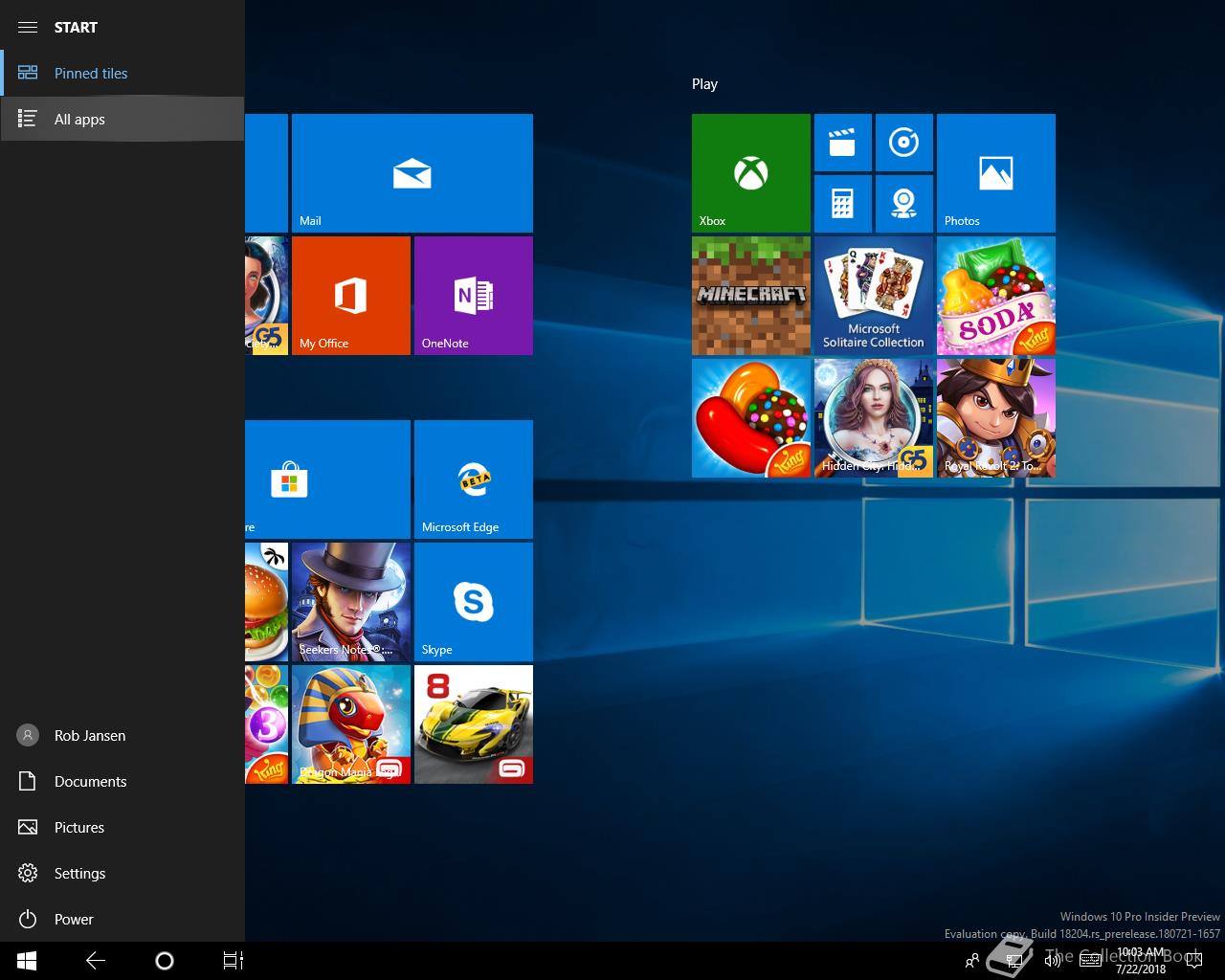
Task: Open the Photos tile
Action: point(995,173)
